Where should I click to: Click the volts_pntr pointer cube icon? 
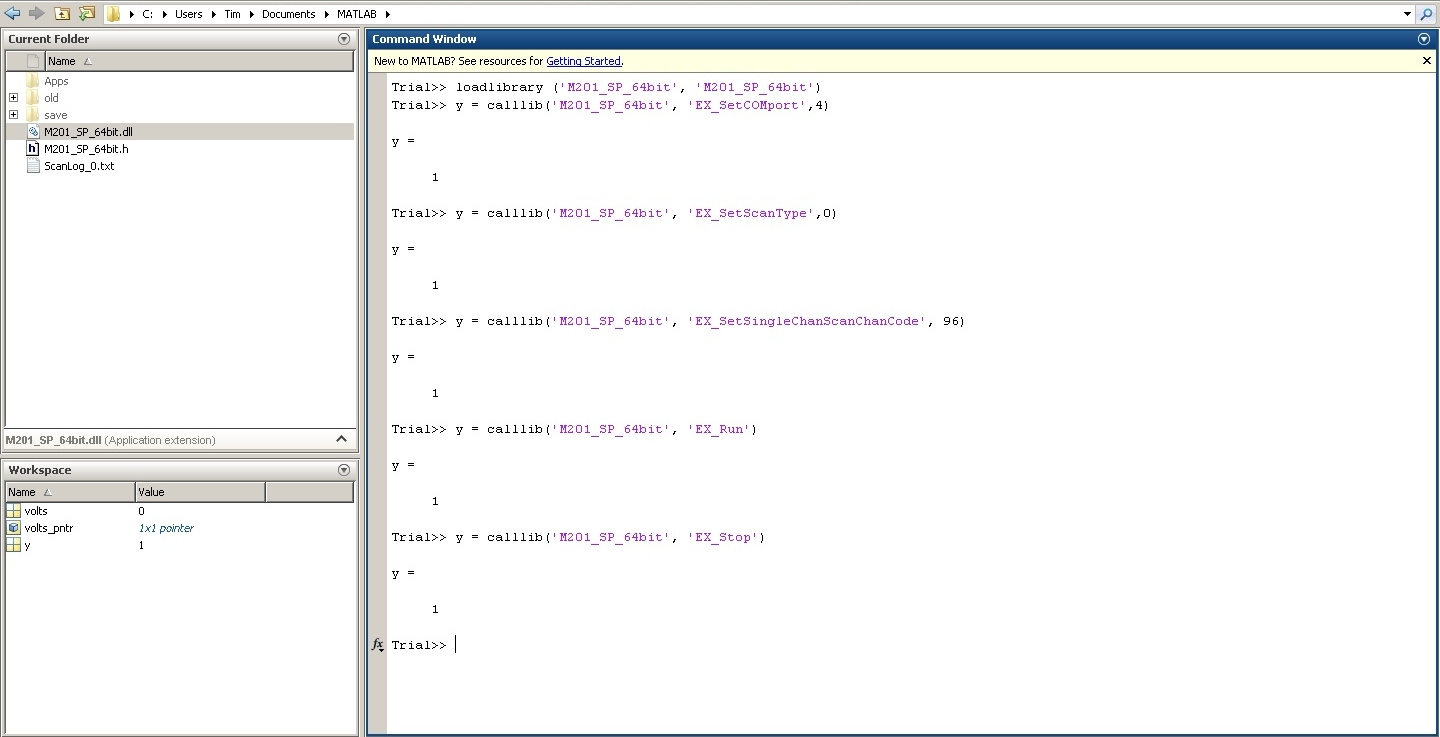(x=13, y=528)
